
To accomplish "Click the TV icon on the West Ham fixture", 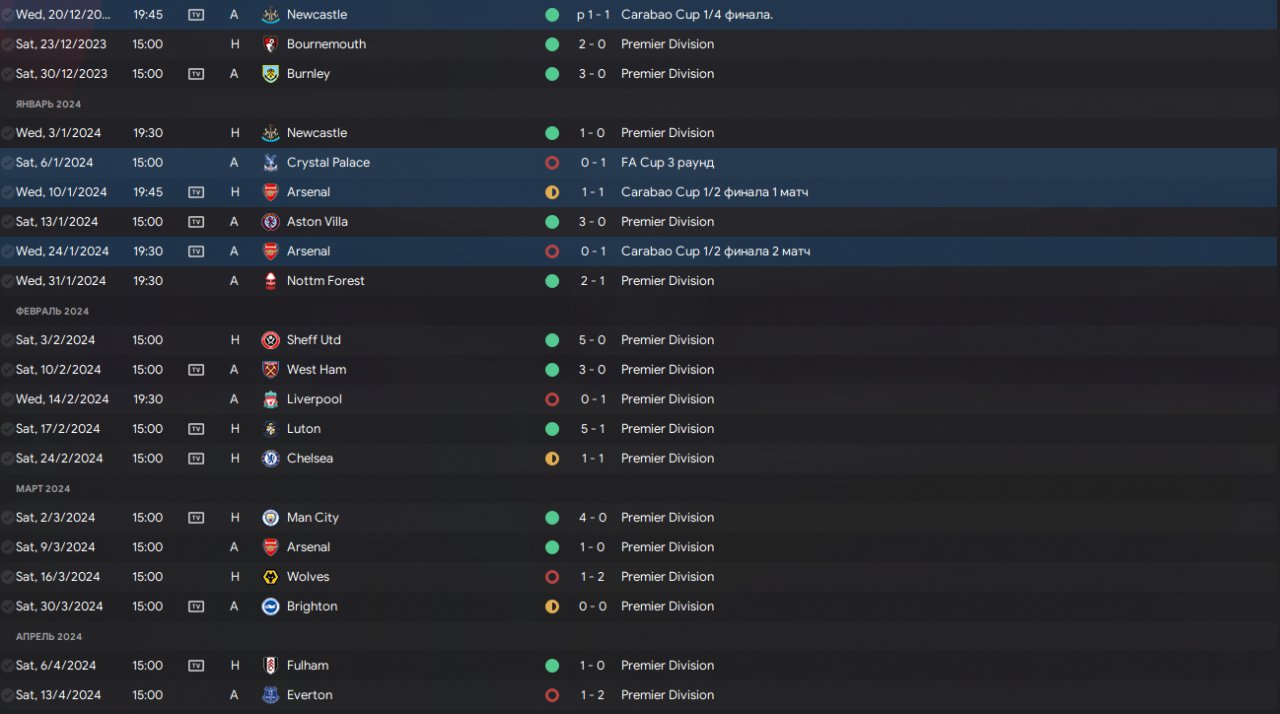I will [196, 369].
